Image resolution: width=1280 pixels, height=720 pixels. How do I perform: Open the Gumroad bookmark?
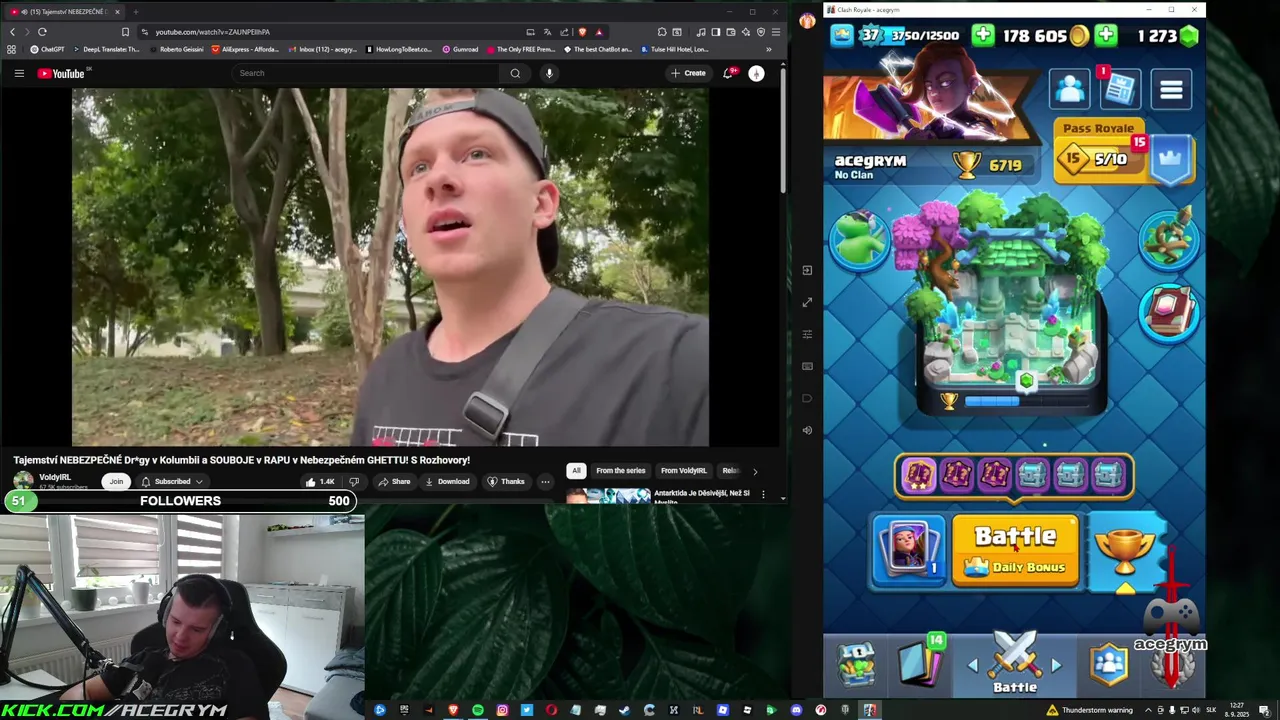click(460, 49)
